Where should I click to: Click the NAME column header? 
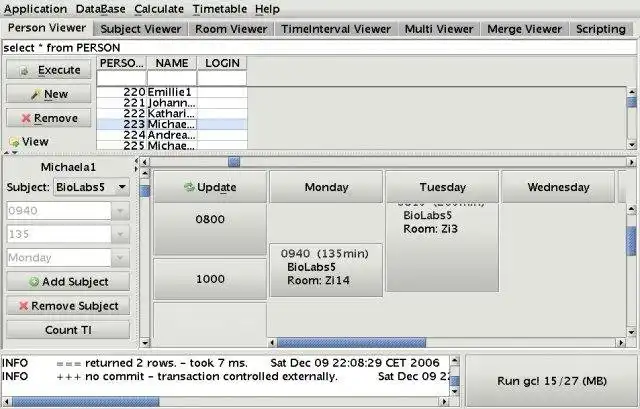coord(171,63)
